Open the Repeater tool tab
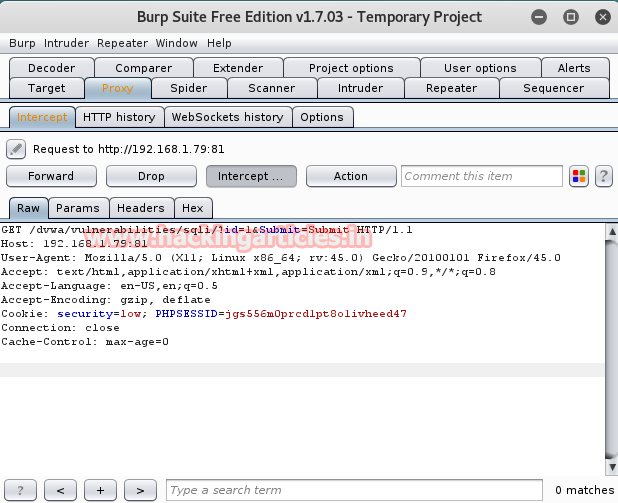The image size is (618, 503). pos(451,88)
